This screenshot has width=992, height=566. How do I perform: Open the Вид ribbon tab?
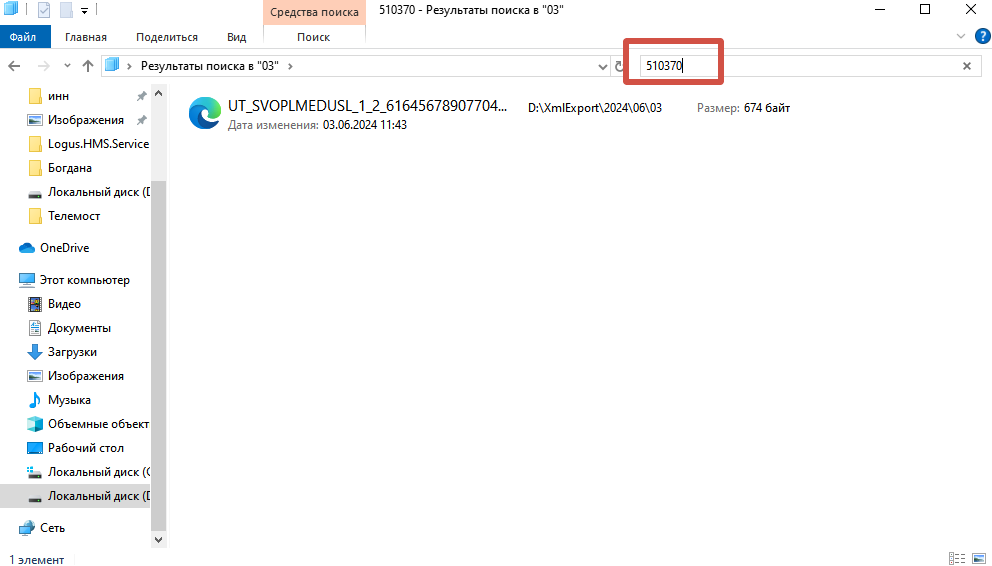click(237, 37)
